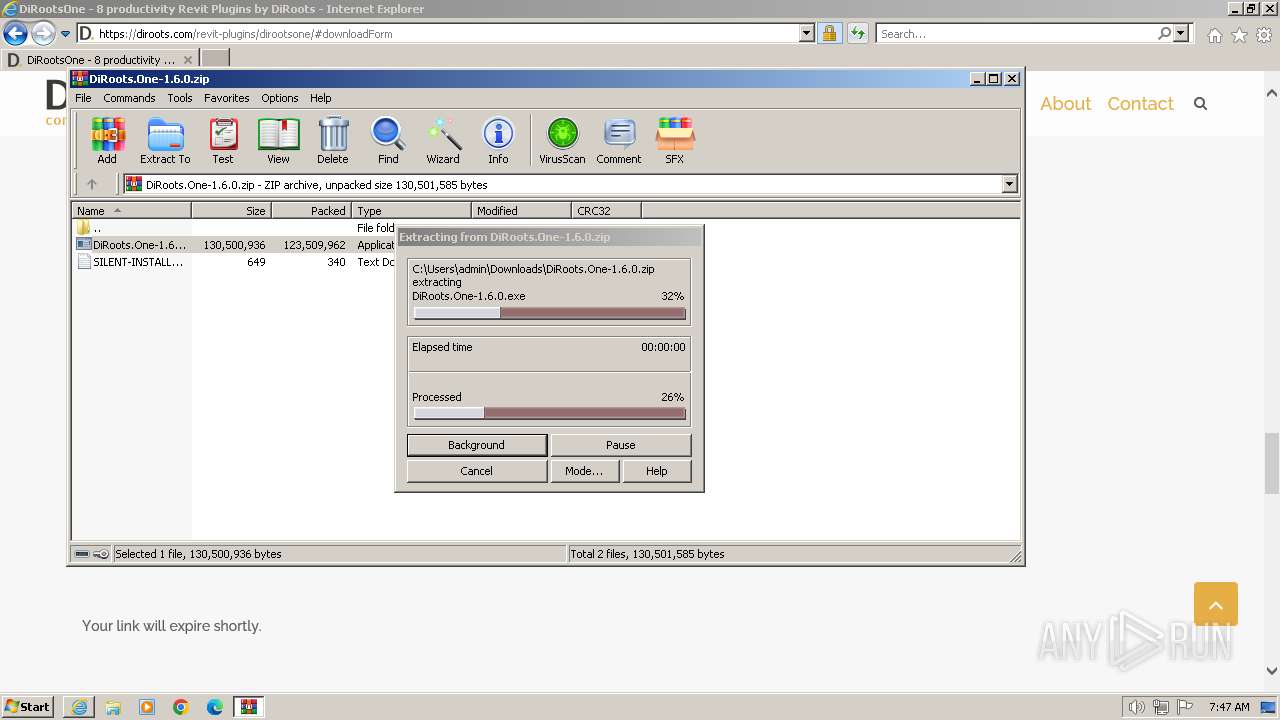1280x720 pixels.
Task: Select the DiRootsOne browser tab
Action: coord(99,60)
